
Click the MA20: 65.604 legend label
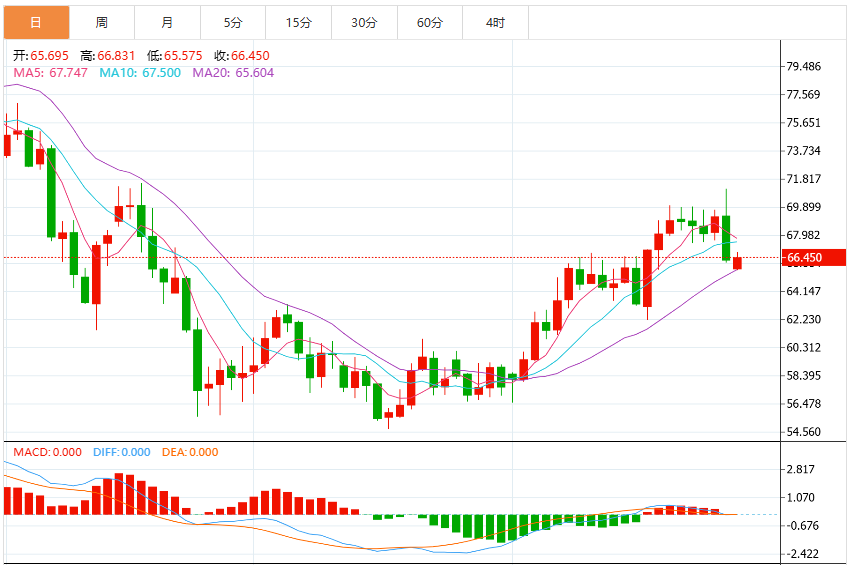[x=233, y=73]
